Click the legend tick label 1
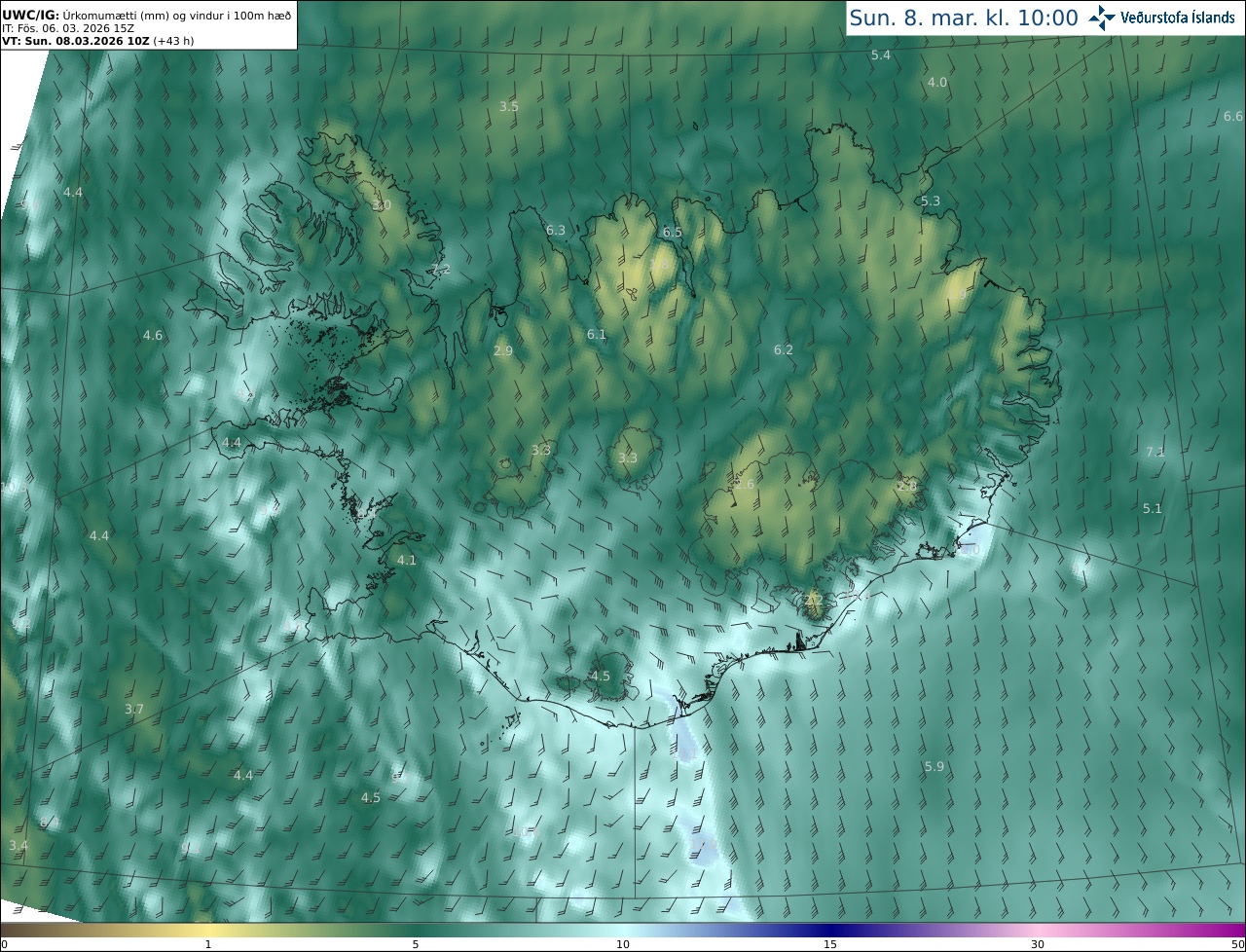The image size is (1246, 952). point(207,944)
